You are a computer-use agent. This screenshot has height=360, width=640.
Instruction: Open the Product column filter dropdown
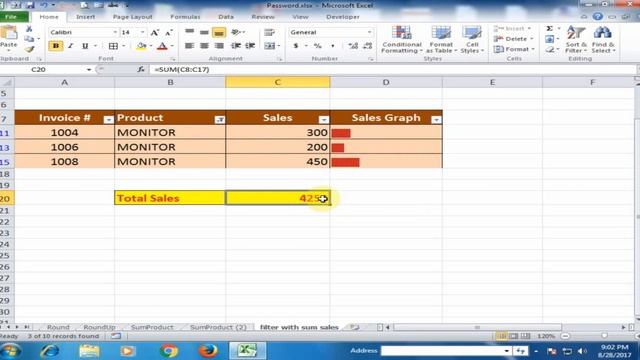[220, 120]
